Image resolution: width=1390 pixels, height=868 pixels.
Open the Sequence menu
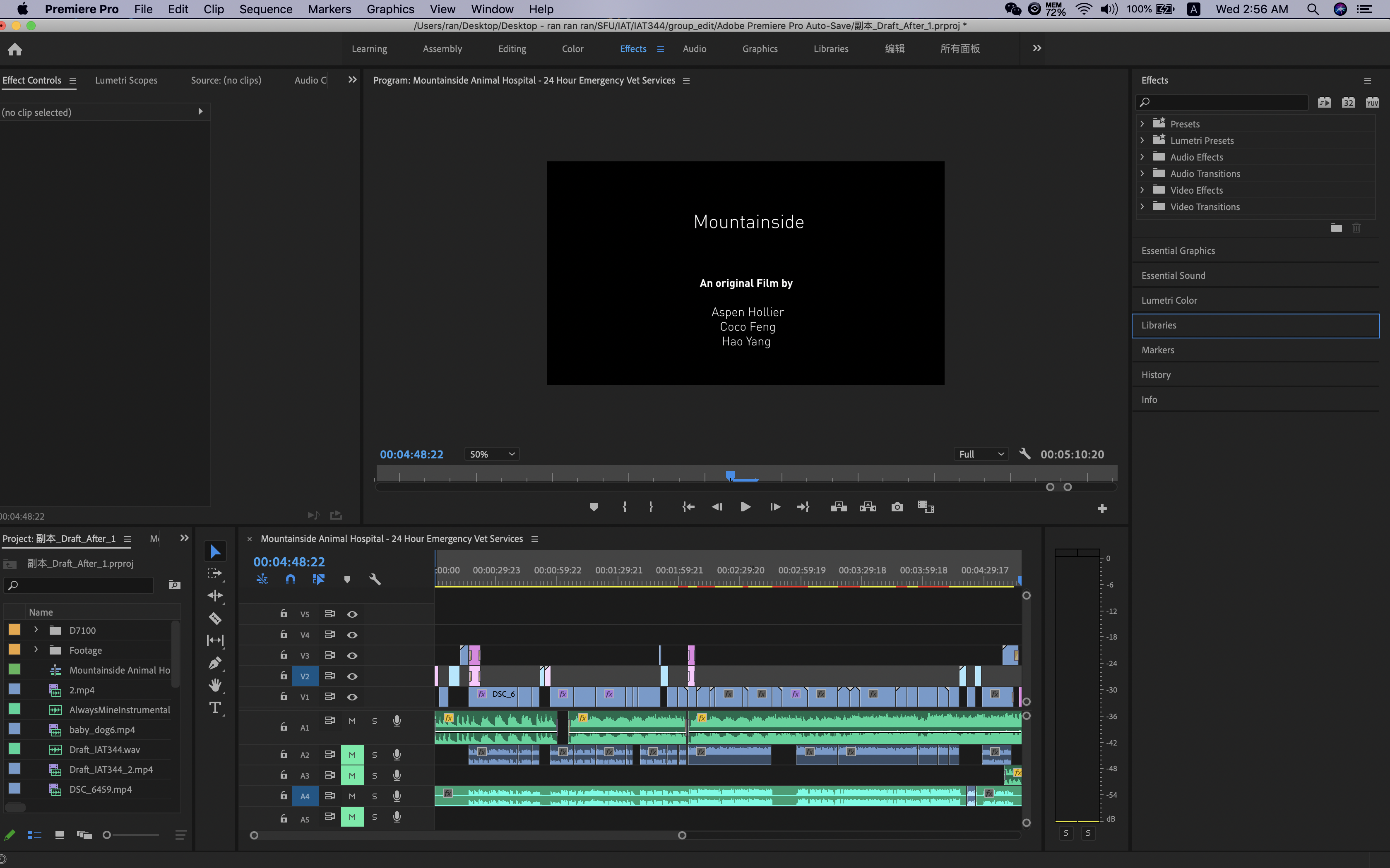coord(266,9)
